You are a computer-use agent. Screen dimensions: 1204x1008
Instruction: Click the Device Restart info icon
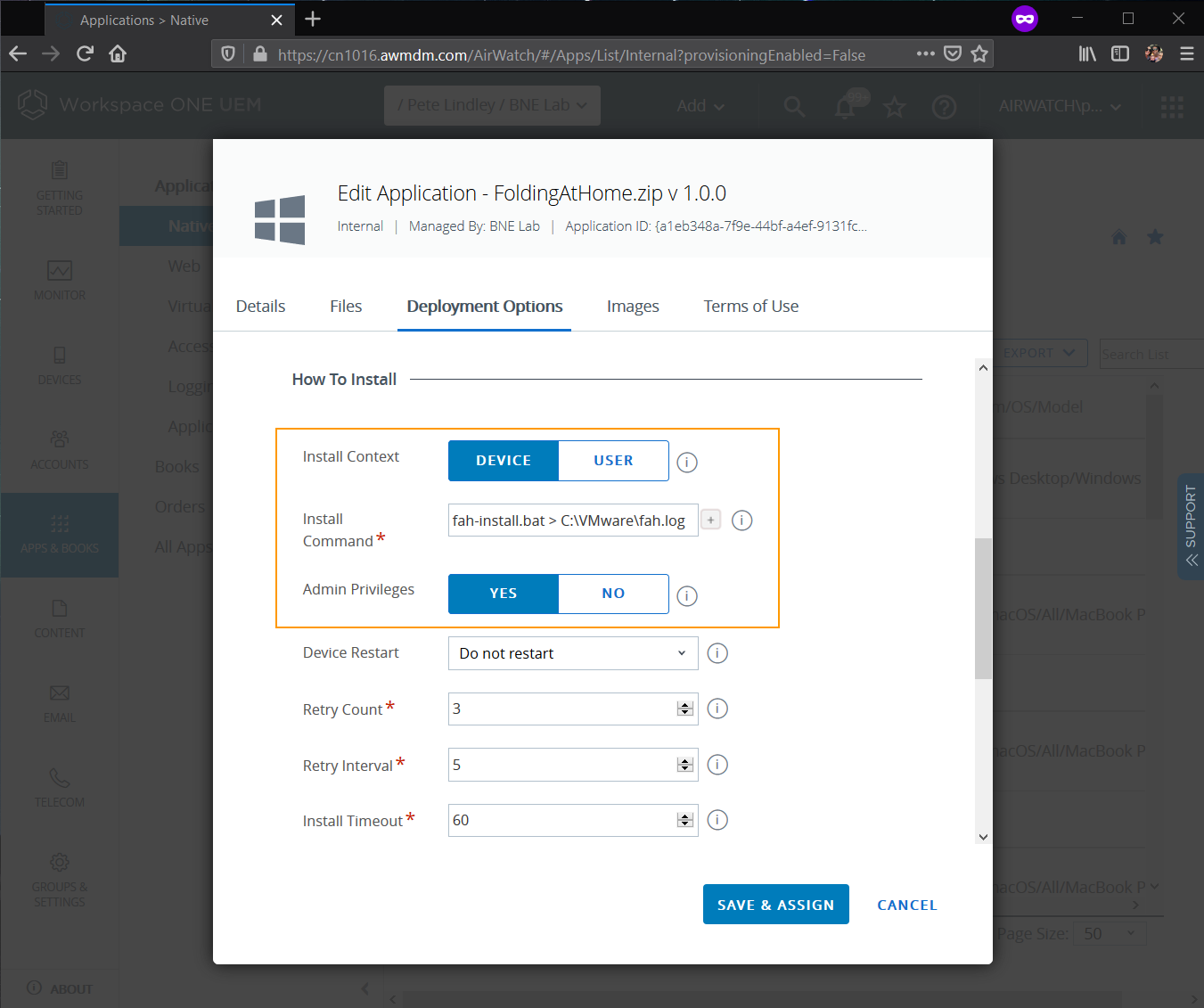(x=717, y=653)
